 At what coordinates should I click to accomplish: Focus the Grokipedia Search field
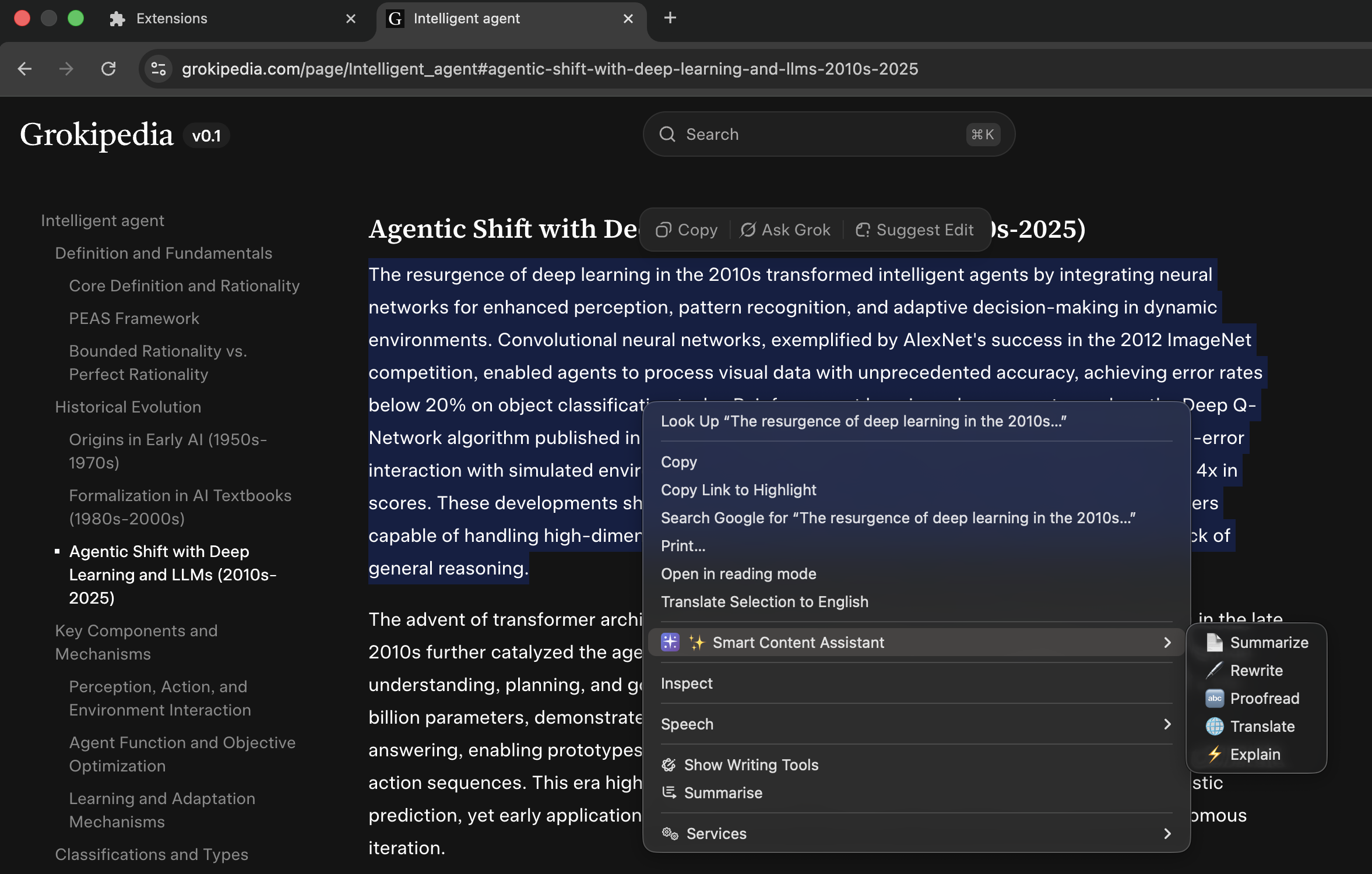point(816,134)
